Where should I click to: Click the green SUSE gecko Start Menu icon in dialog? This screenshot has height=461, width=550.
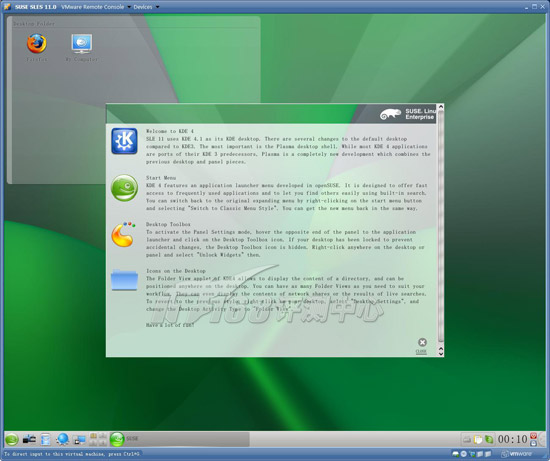click(x=124, y=188)
